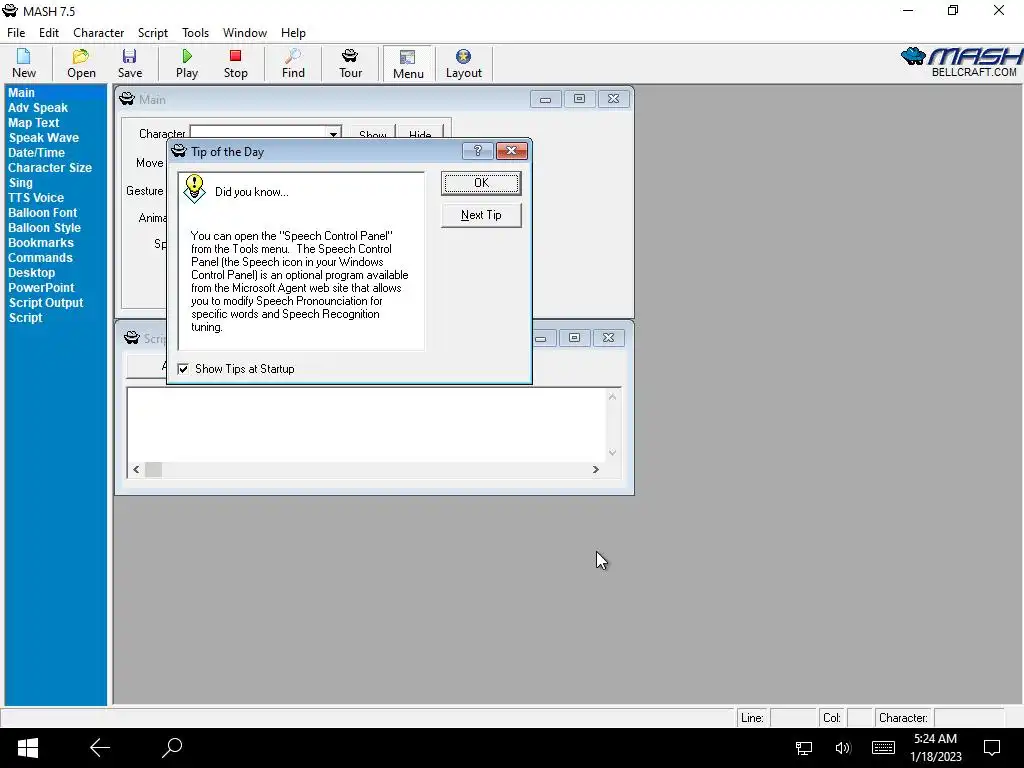
Task: Expand the Character dropdown in Main window
Action: [333, 134]
